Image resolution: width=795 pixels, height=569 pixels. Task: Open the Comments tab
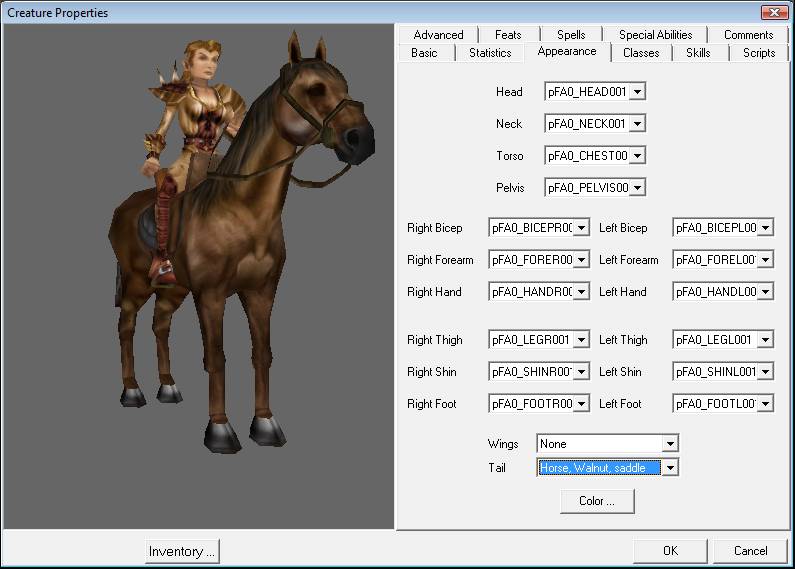click(748, 35)
